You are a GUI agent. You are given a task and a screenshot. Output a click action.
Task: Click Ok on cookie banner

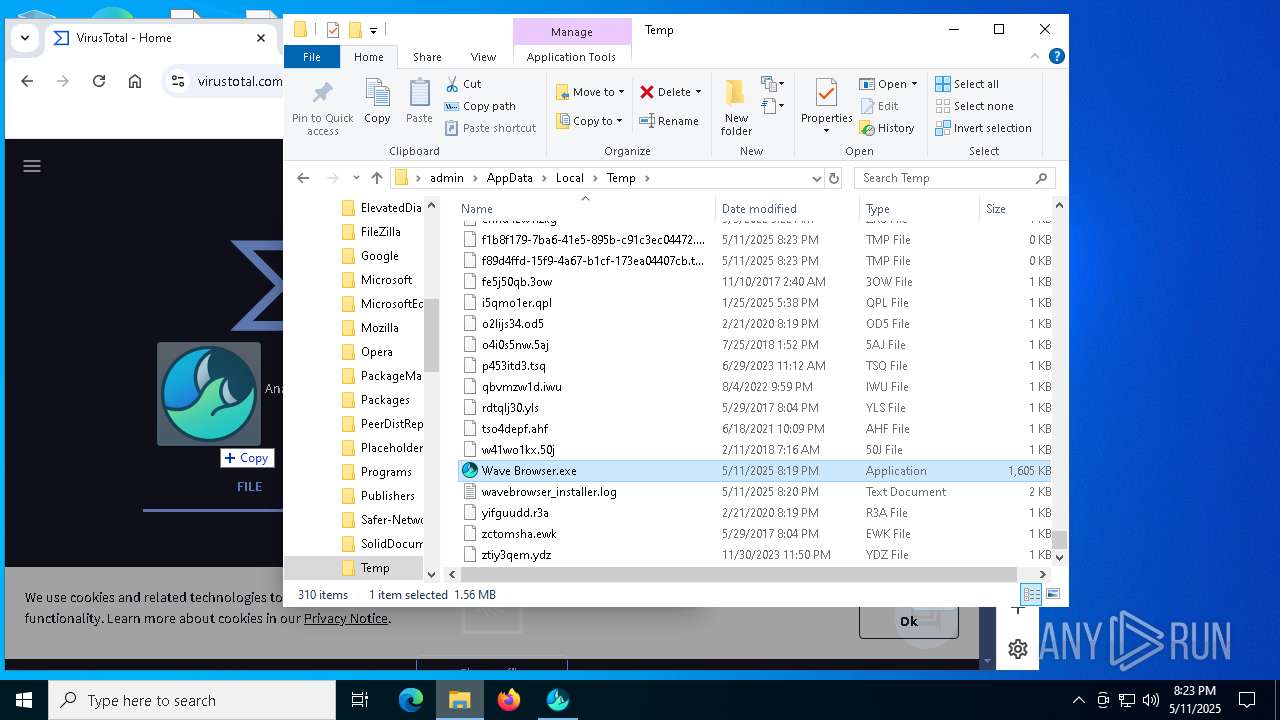click(908, 621)
